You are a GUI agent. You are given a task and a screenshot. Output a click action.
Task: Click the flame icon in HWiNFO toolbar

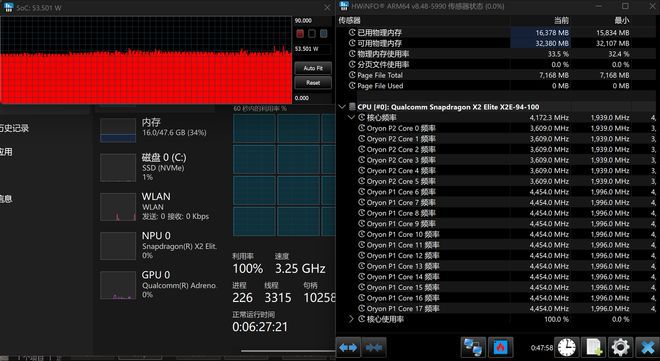point(500,348)
